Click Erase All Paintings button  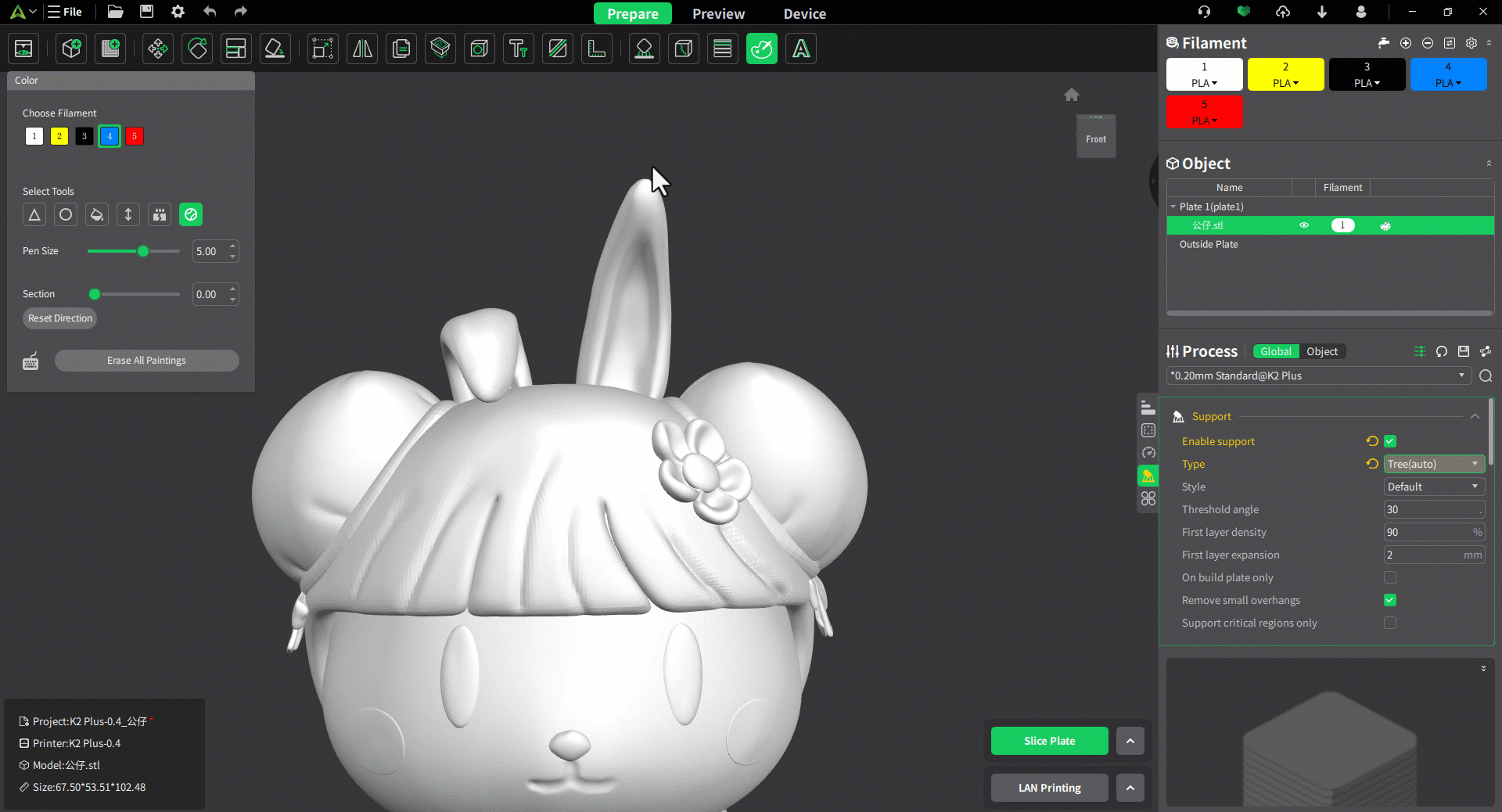click(146, 361)
